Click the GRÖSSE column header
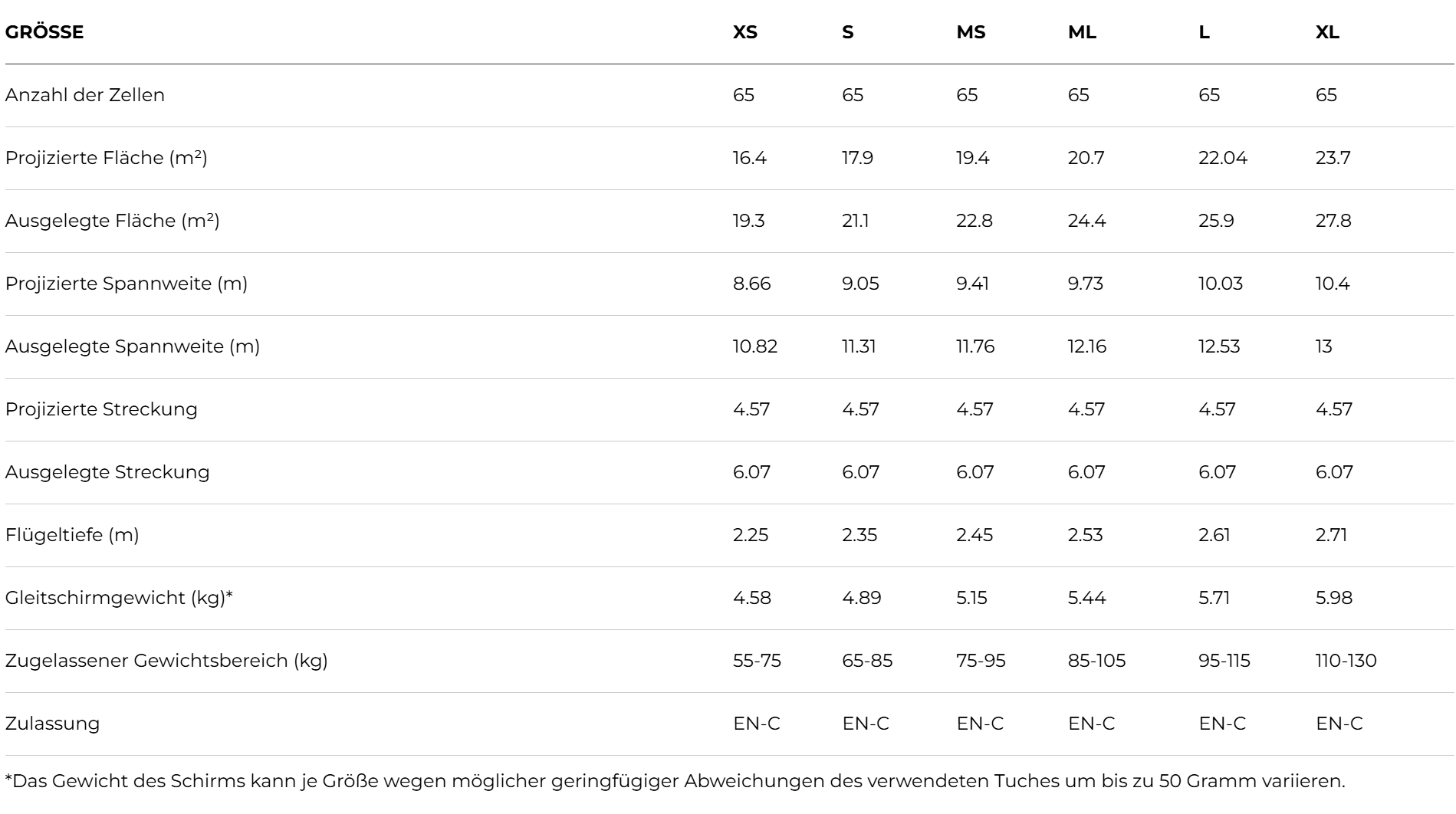This screenshot has width=1456, height=814. point(44,32)
